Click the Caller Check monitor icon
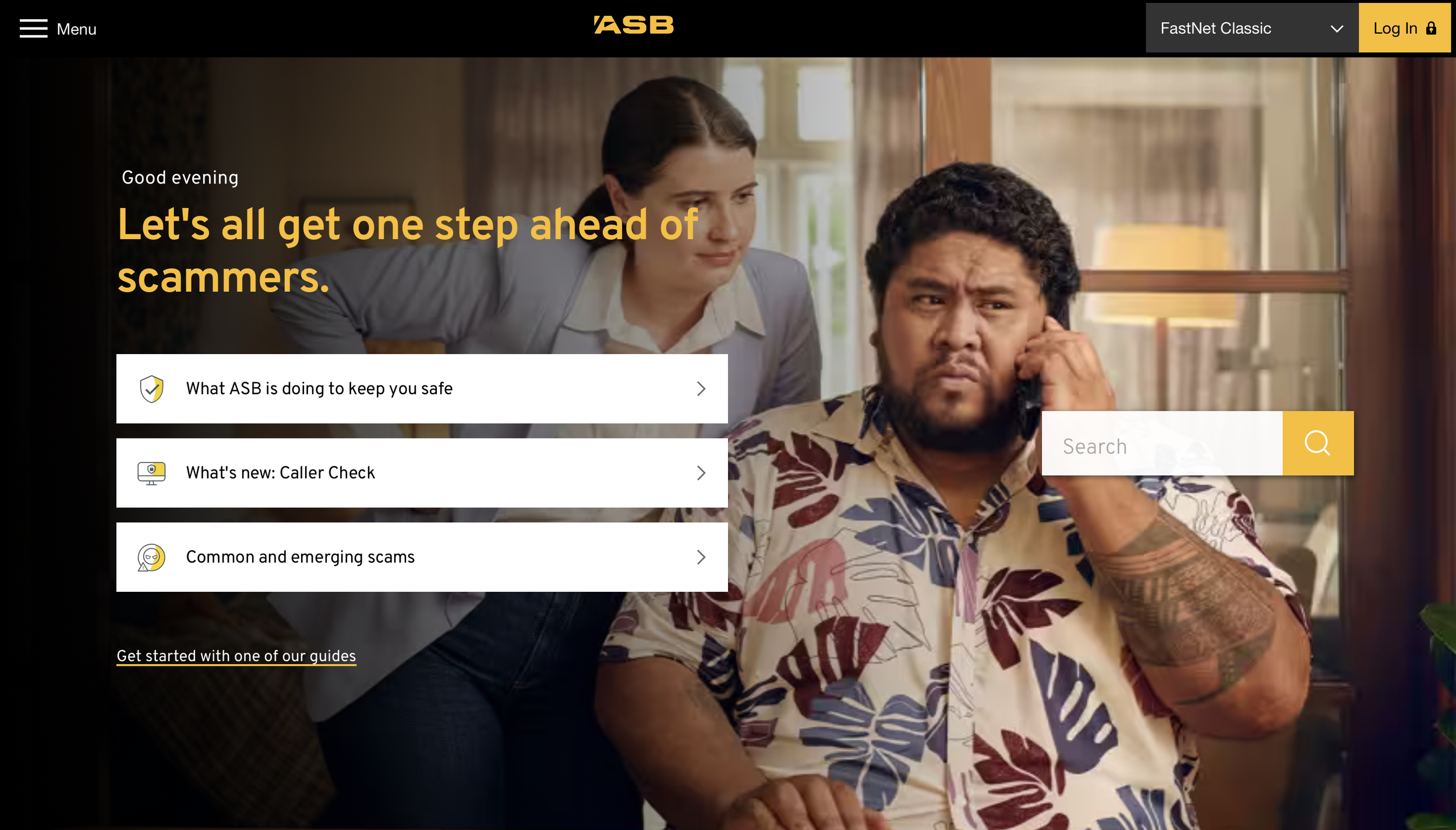 pyautogui.click(x=151, y=473)
